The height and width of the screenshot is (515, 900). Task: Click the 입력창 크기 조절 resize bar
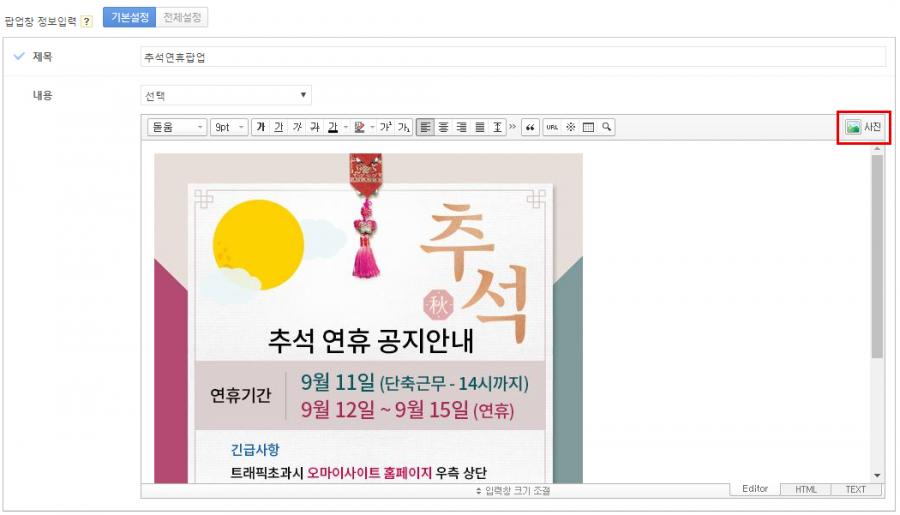(512, 491)
